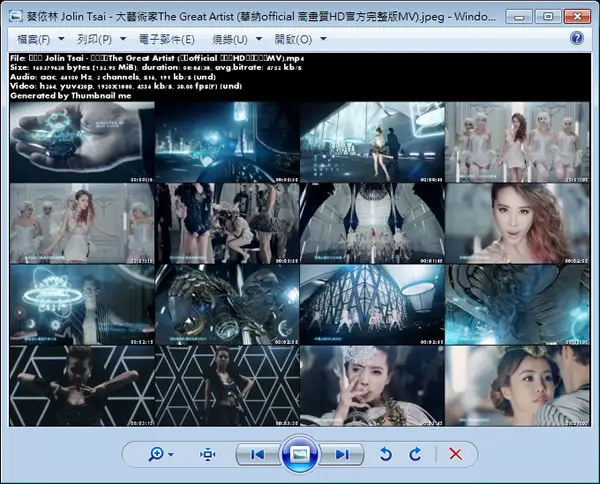Open the blue help question mark

[x=577, y=38]
